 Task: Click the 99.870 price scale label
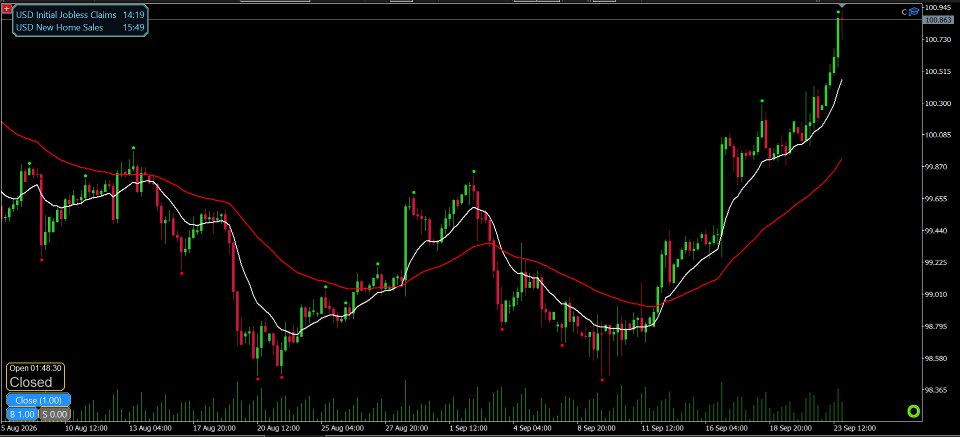click(x=936, y=167)
